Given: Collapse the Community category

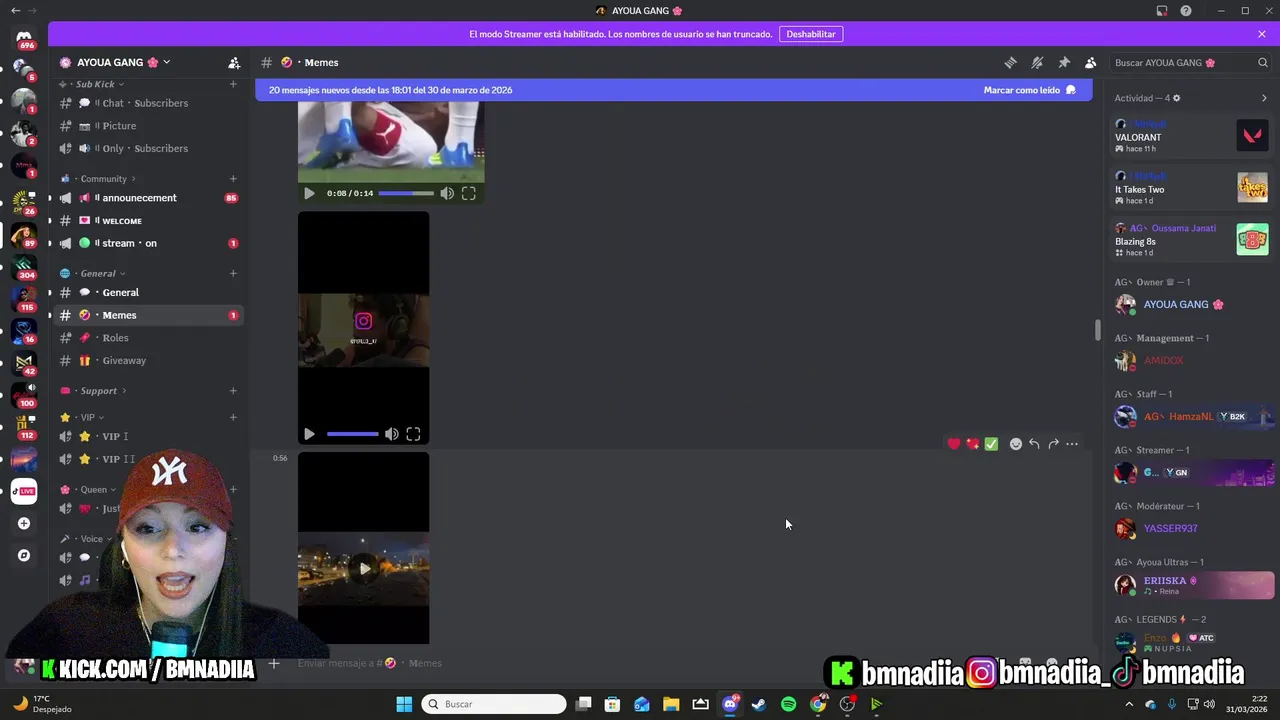Looking at the screenshot, I should coord(103,179).
